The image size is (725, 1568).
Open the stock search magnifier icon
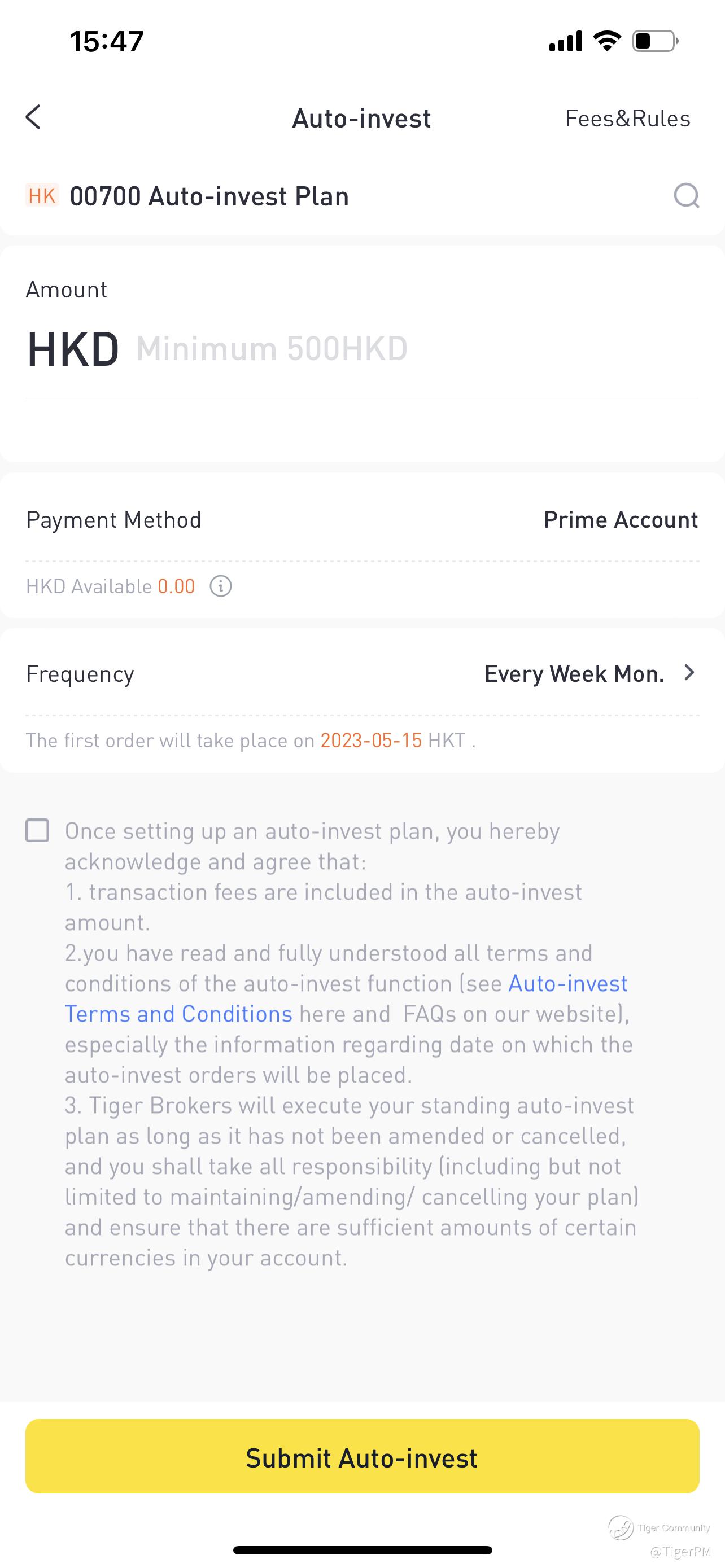pos(686,196)
